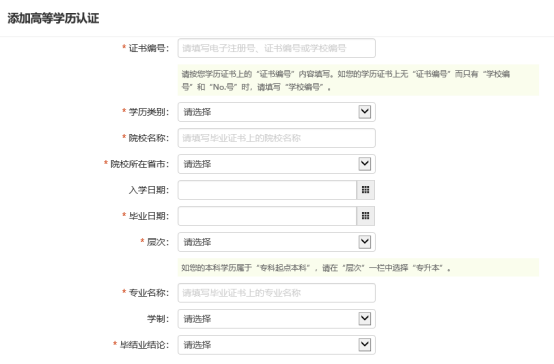Expand the 毕结业结论 select box
Screen dimensions: 554x364
point(276,345)
